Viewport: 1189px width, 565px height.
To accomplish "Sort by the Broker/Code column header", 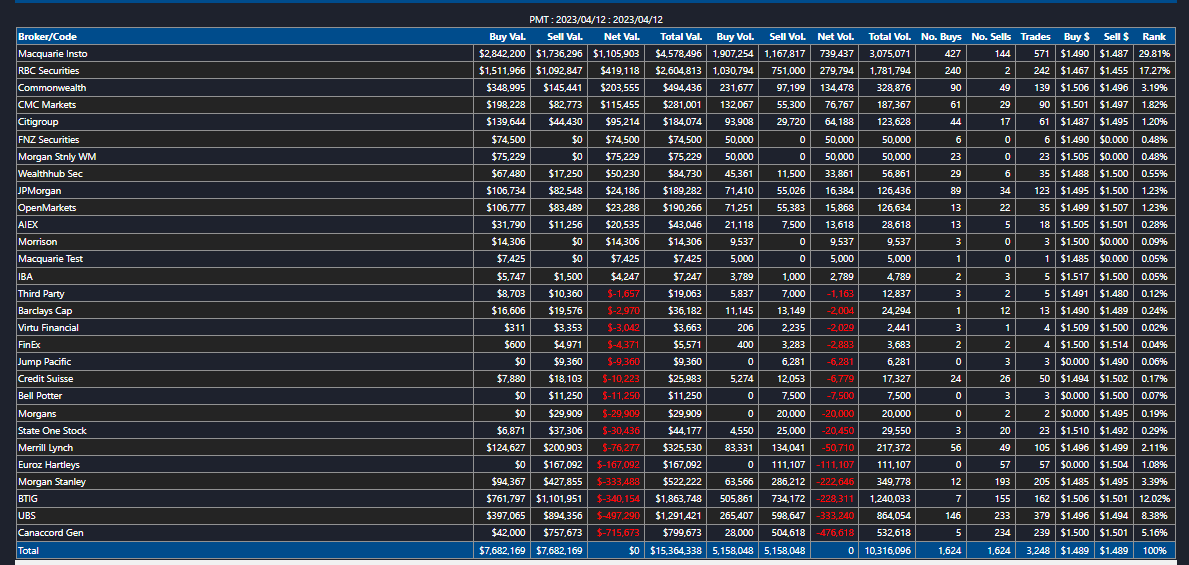I will coord(47,36).
